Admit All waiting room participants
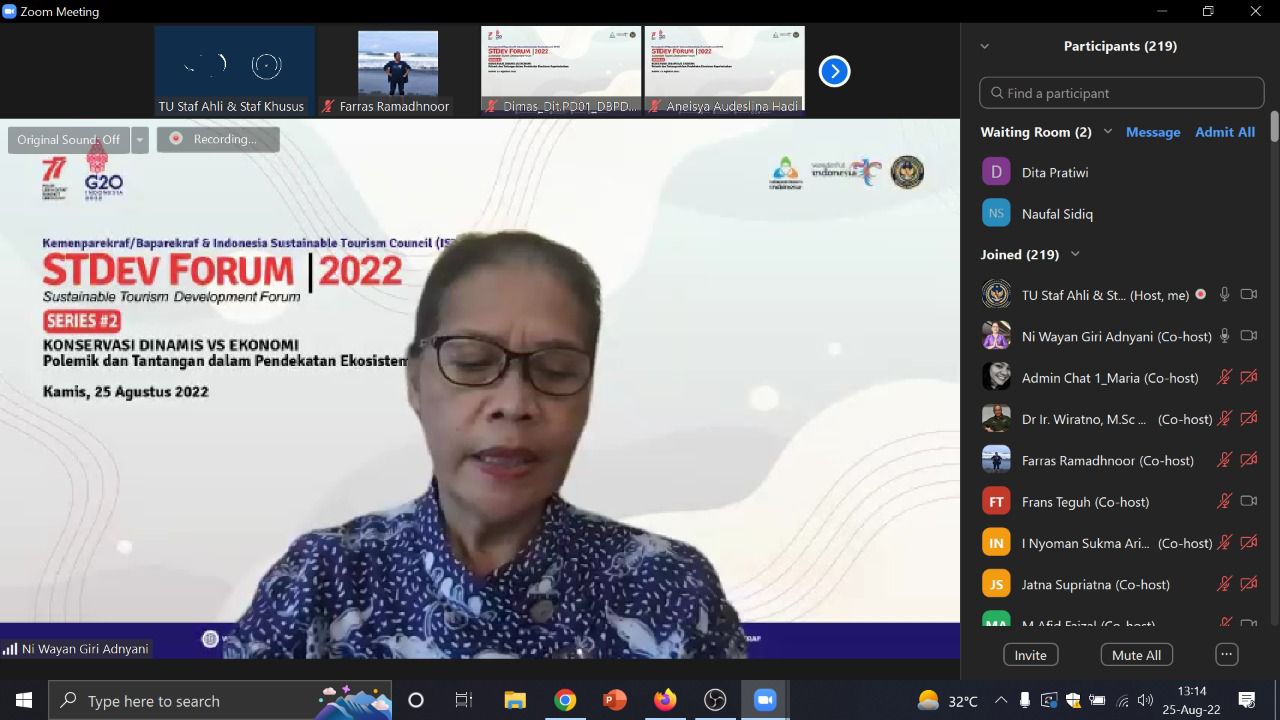 point(1225,132)
